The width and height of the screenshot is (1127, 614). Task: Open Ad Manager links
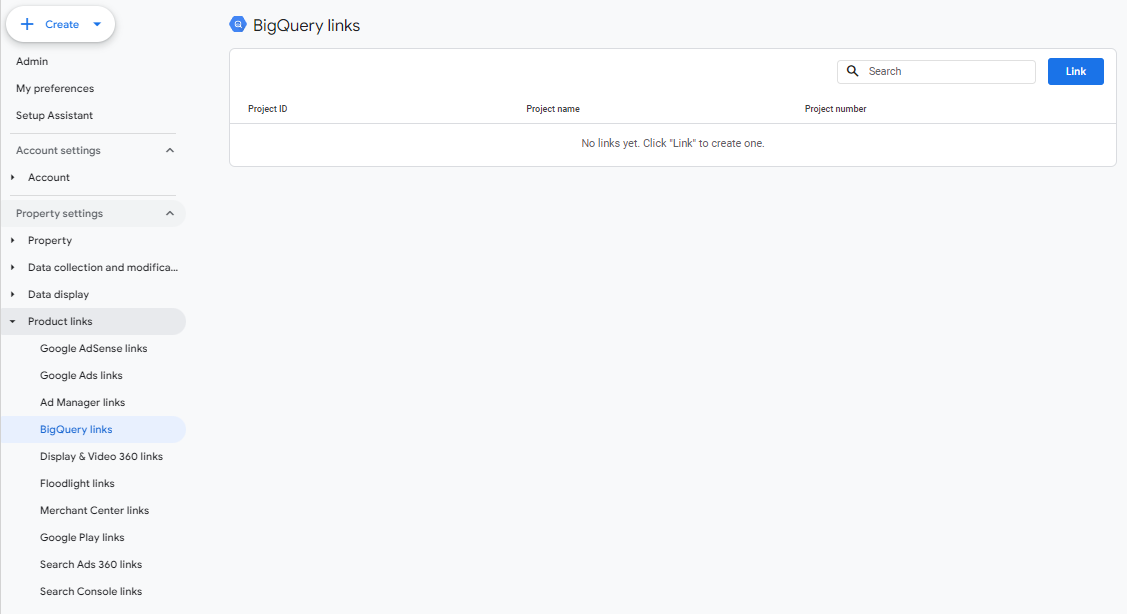[x=83, y=403]
